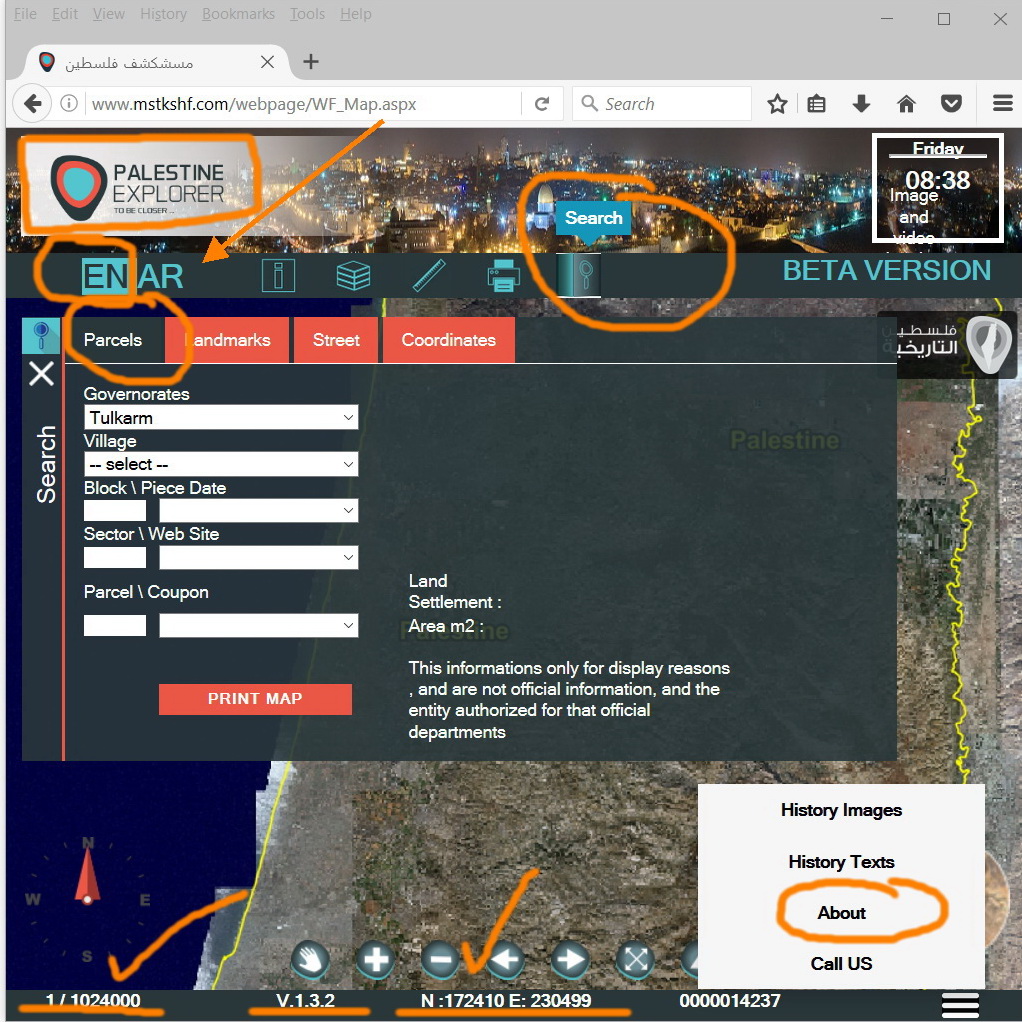Open browser downloads arrow
Screen dimensions: 1022x1022
coord(861,104)
